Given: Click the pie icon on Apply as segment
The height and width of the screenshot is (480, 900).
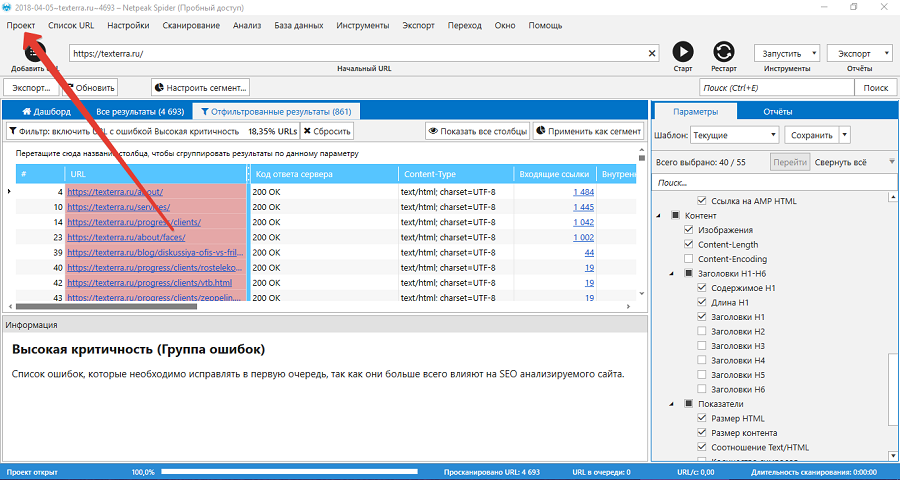Looking at the screenshot, I should coord(540,131).
